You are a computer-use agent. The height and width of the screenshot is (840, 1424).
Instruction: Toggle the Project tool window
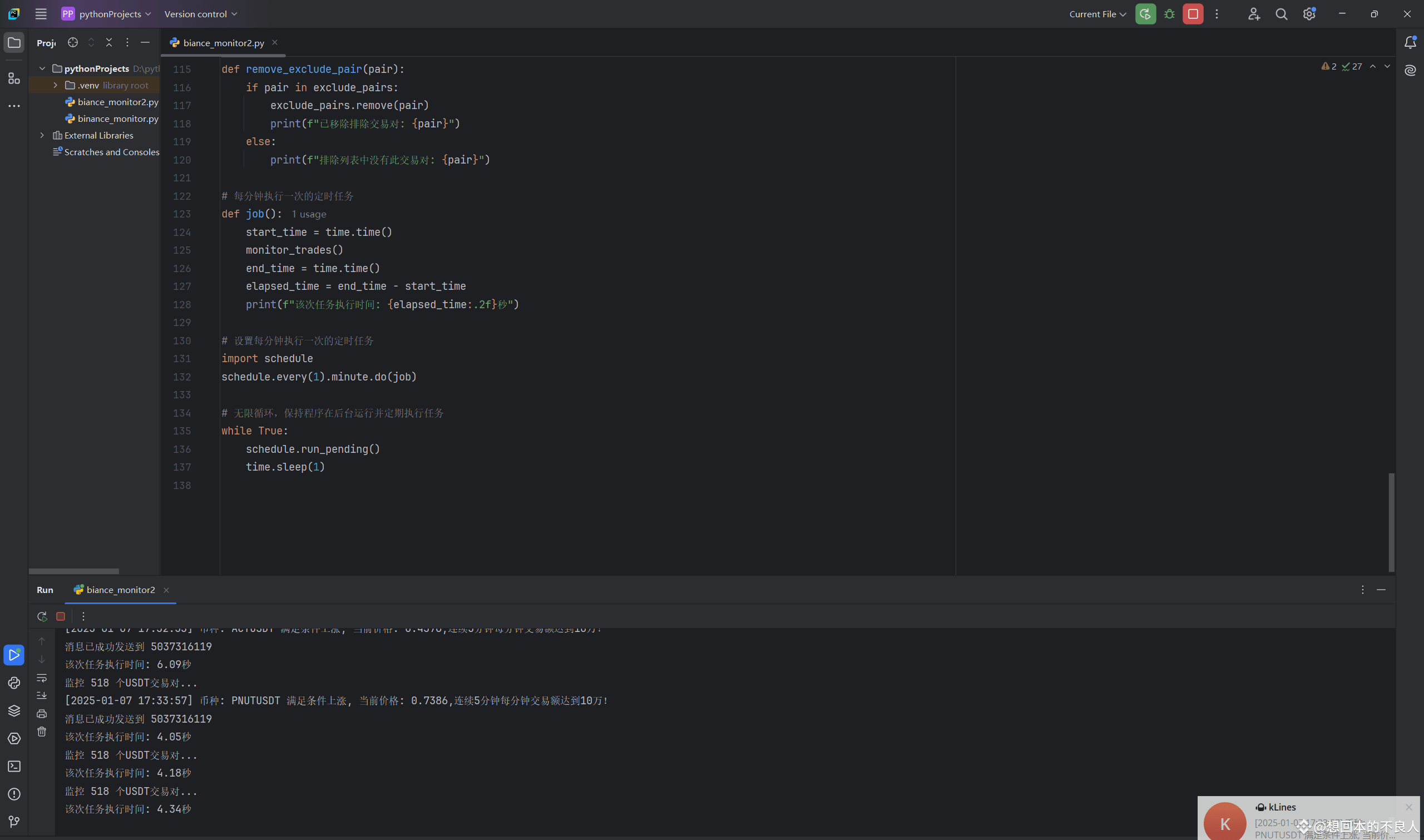pyautogui.click(x=14, y=42)
